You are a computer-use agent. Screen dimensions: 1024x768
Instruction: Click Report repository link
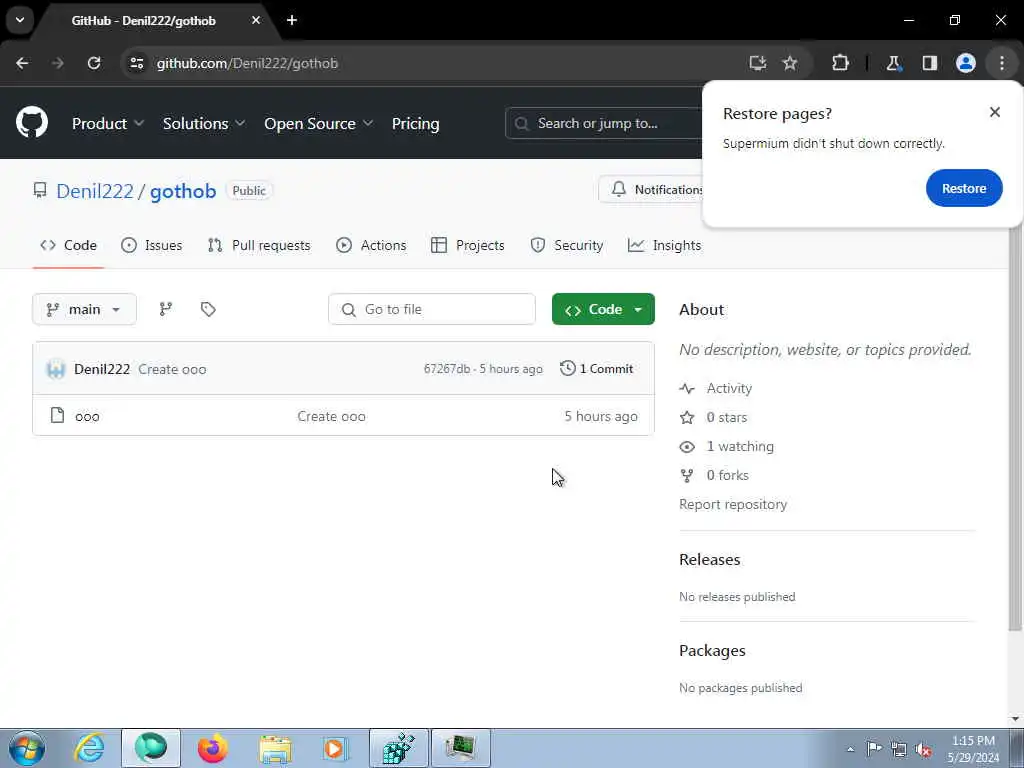coord(733,504)
